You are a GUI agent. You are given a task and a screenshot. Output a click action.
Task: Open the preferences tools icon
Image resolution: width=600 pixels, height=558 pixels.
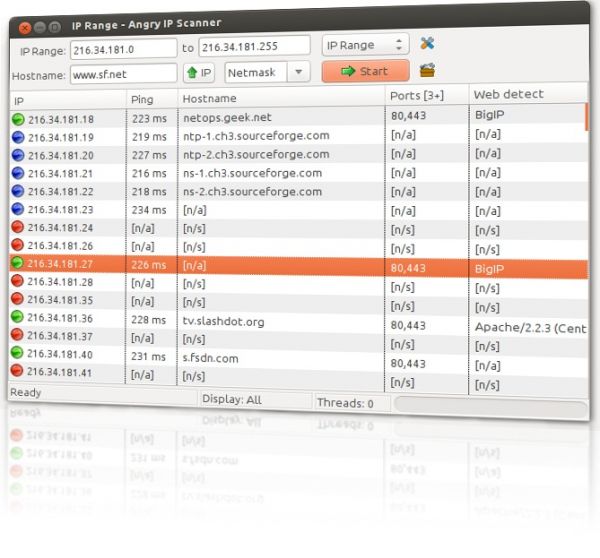coord(427,44)
